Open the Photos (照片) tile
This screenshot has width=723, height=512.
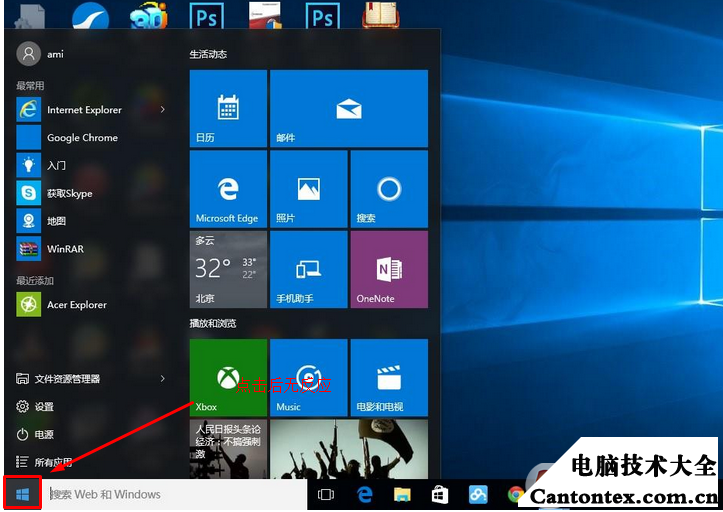pyautogui.click(x=308, y=189)
